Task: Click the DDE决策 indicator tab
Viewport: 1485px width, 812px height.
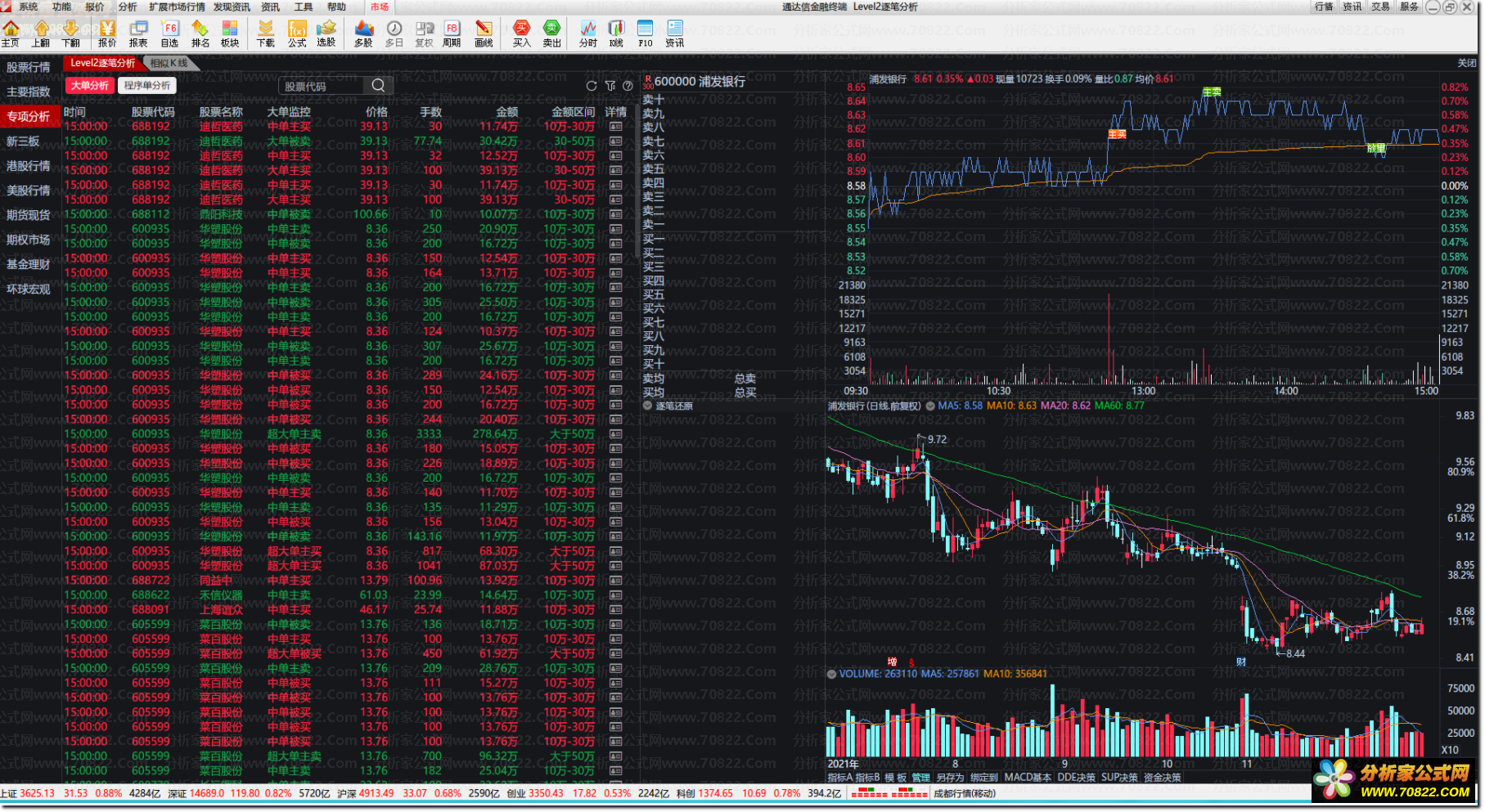Action: (x=1076, y=778)
